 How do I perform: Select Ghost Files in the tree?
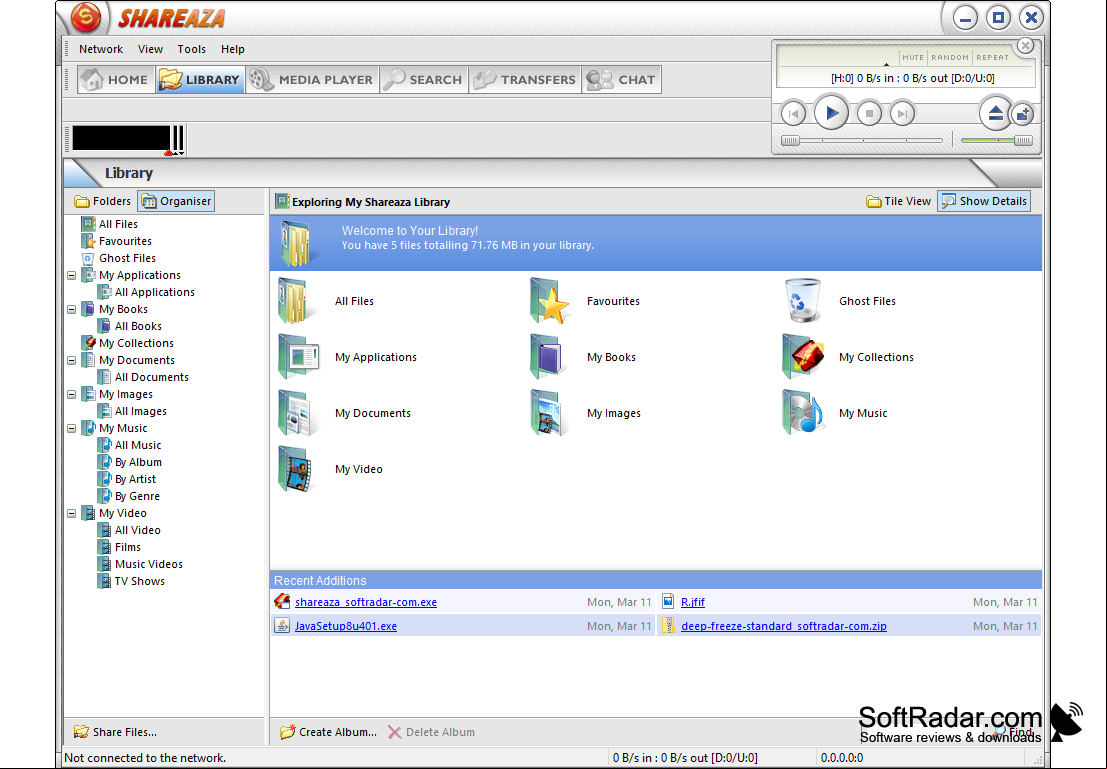[127, 258]
